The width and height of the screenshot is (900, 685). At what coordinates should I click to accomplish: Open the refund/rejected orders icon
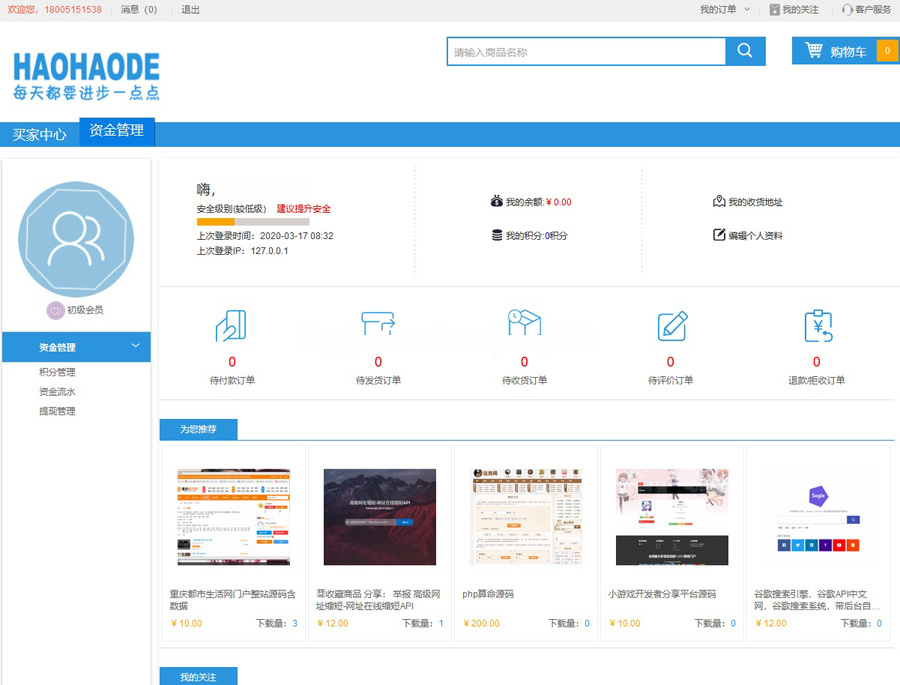pyautogui.click(x=817, y=326)
